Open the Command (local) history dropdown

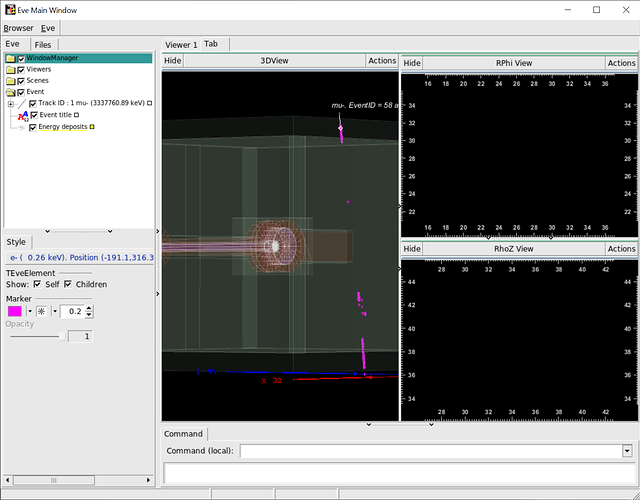[627, 451]
